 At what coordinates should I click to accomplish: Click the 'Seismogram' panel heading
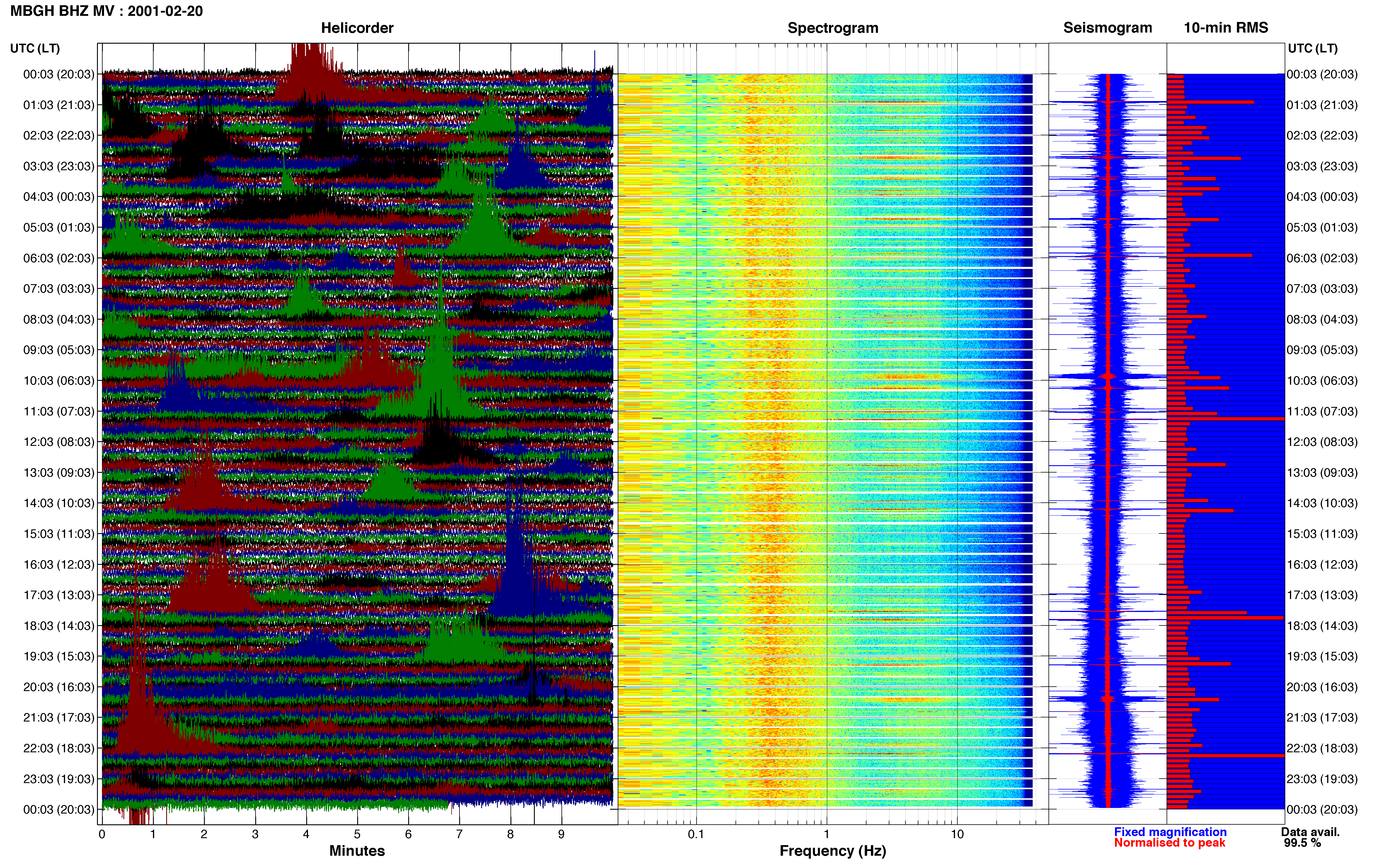point(1107,28)
